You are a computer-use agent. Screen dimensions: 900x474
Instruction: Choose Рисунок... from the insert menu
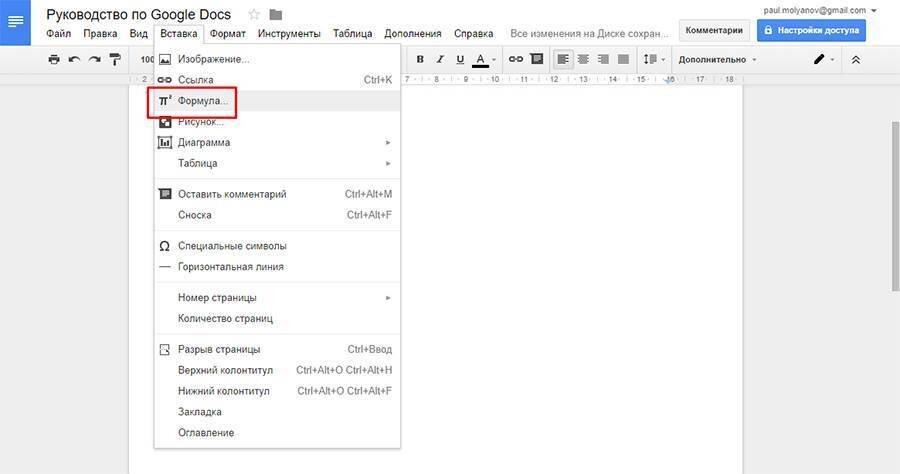click(277, 122)
